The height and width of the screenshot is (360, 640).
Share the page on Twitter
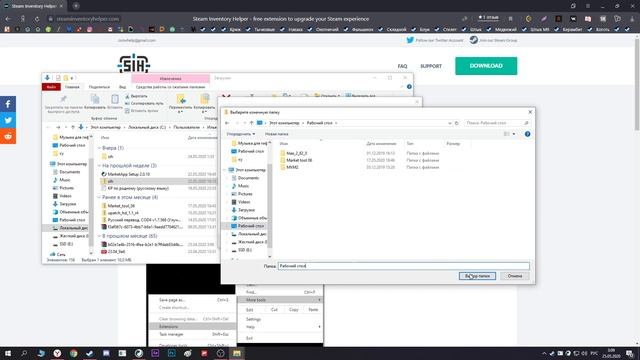click(x=8, y=120)
